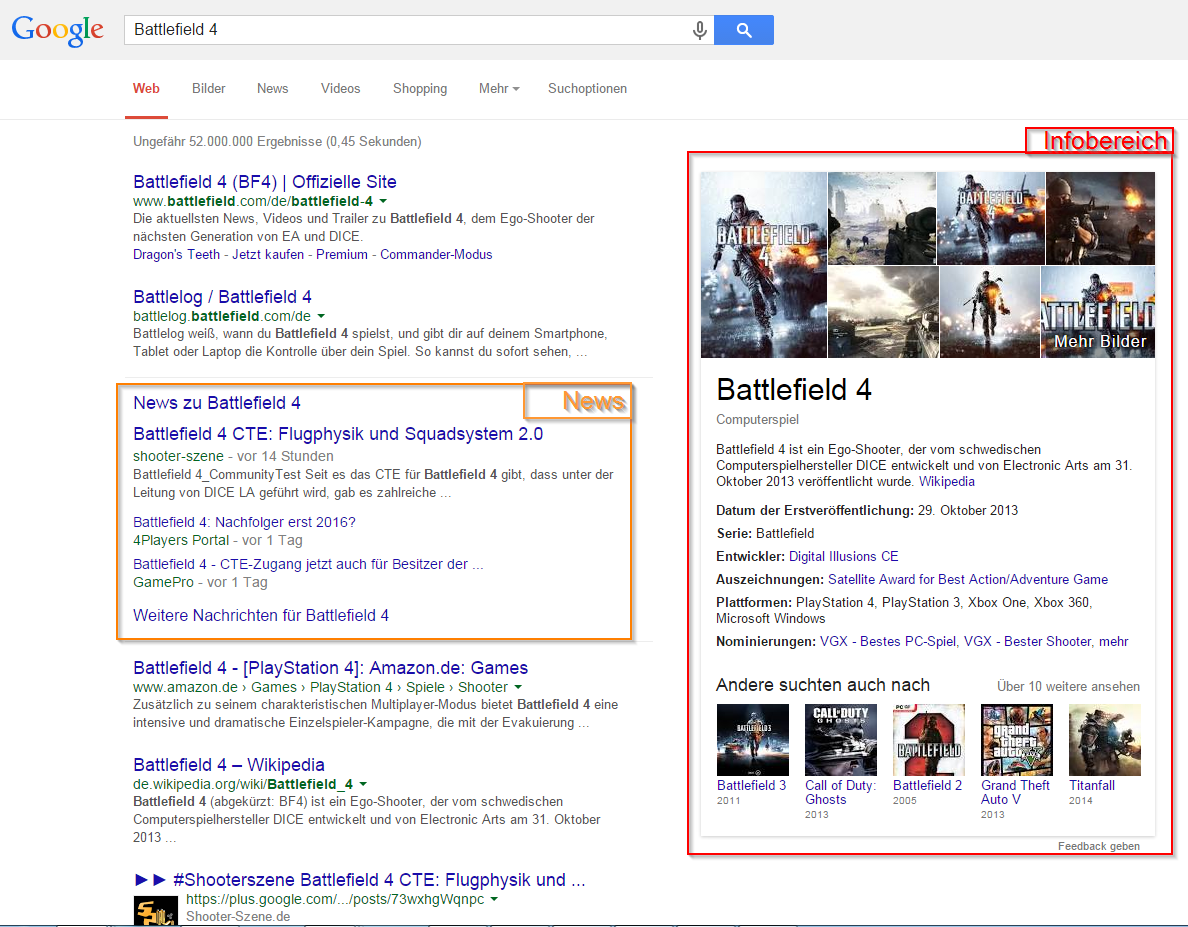Switch to the Bilder tab
Image resolution: width=1188 pixels, height=927 pixels.
[208, 89]
